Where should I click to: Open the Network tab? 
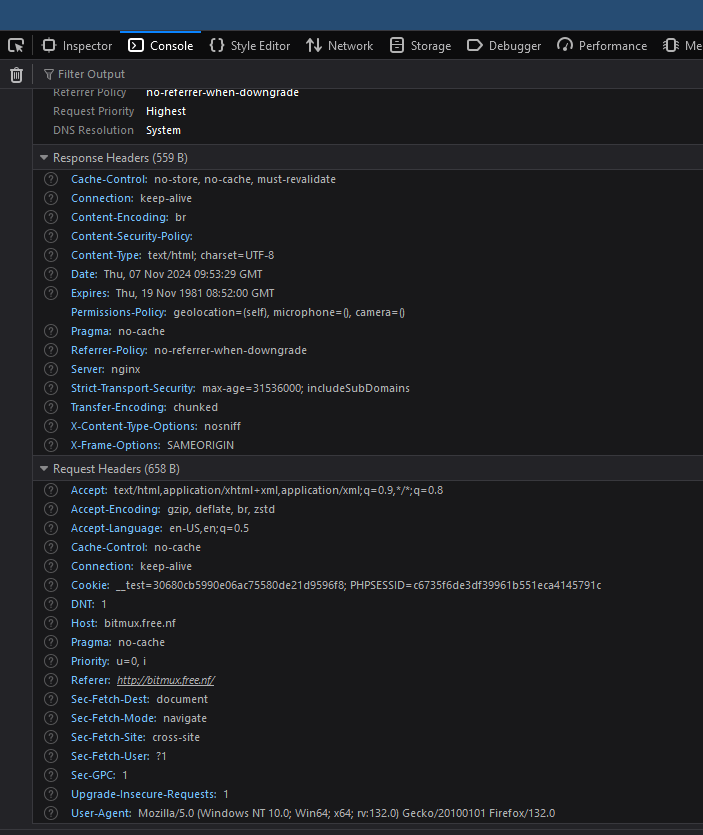340,46
